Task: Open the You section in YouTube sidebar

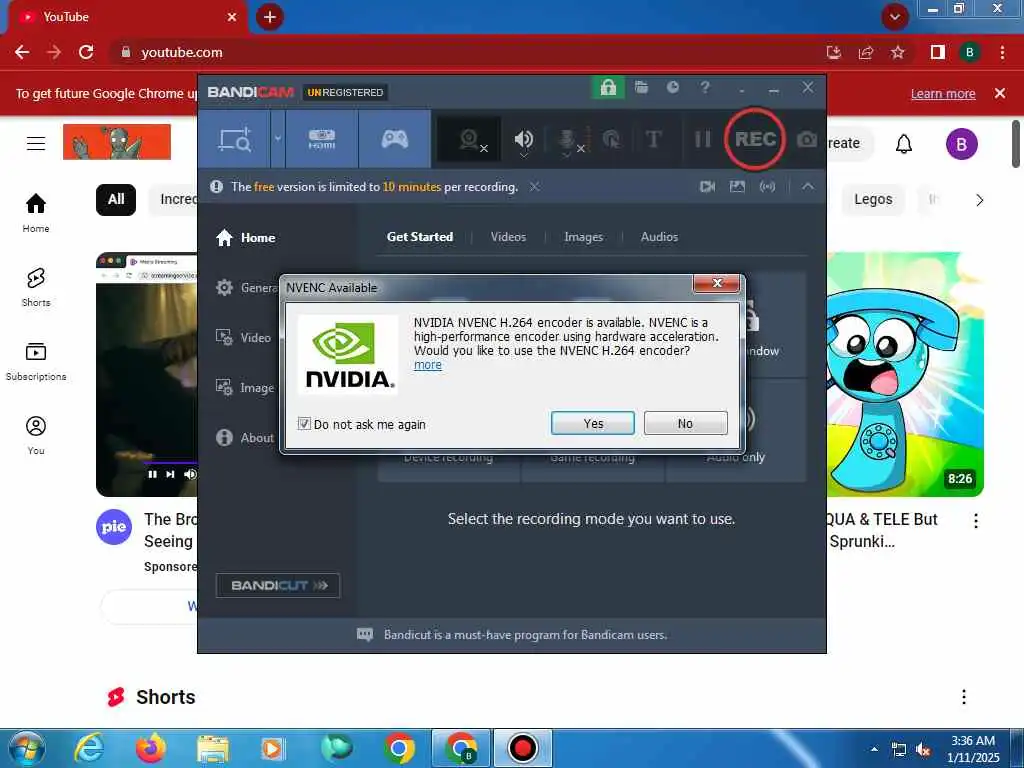Action: click(x=36, y=436)
